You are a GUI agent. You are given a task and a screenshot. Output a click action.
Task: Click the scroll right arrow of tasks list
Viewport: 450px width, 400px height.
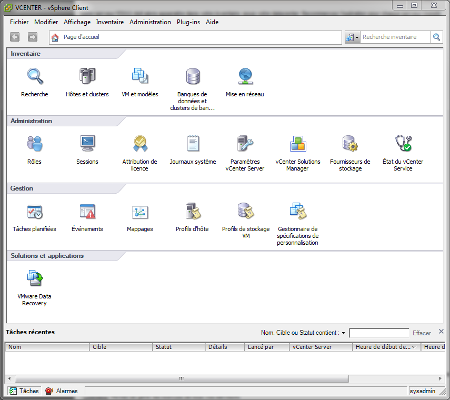click(440, 379)
